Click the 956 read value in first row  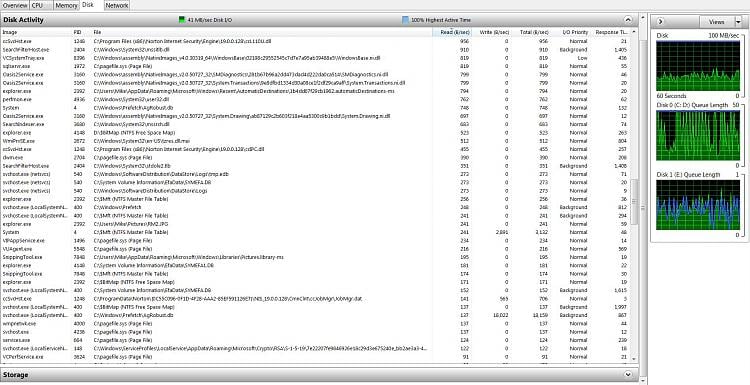coord(464,41)
